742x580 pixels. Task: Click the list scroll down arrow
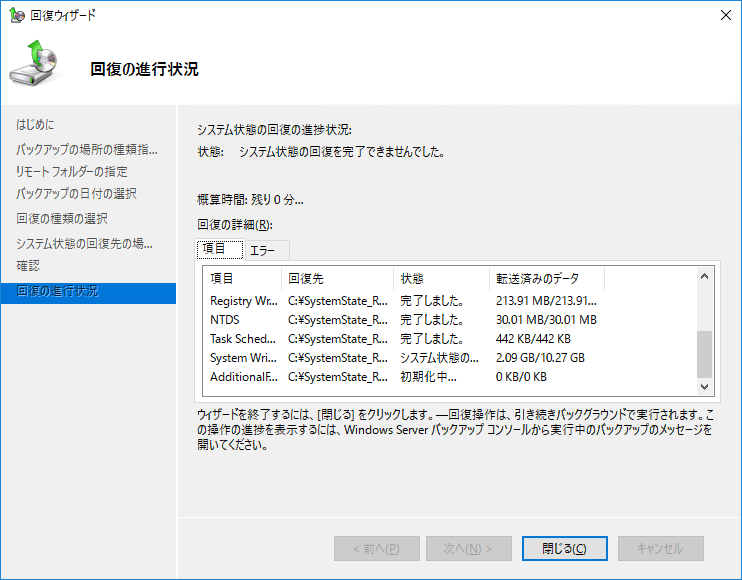click(704, 387)
